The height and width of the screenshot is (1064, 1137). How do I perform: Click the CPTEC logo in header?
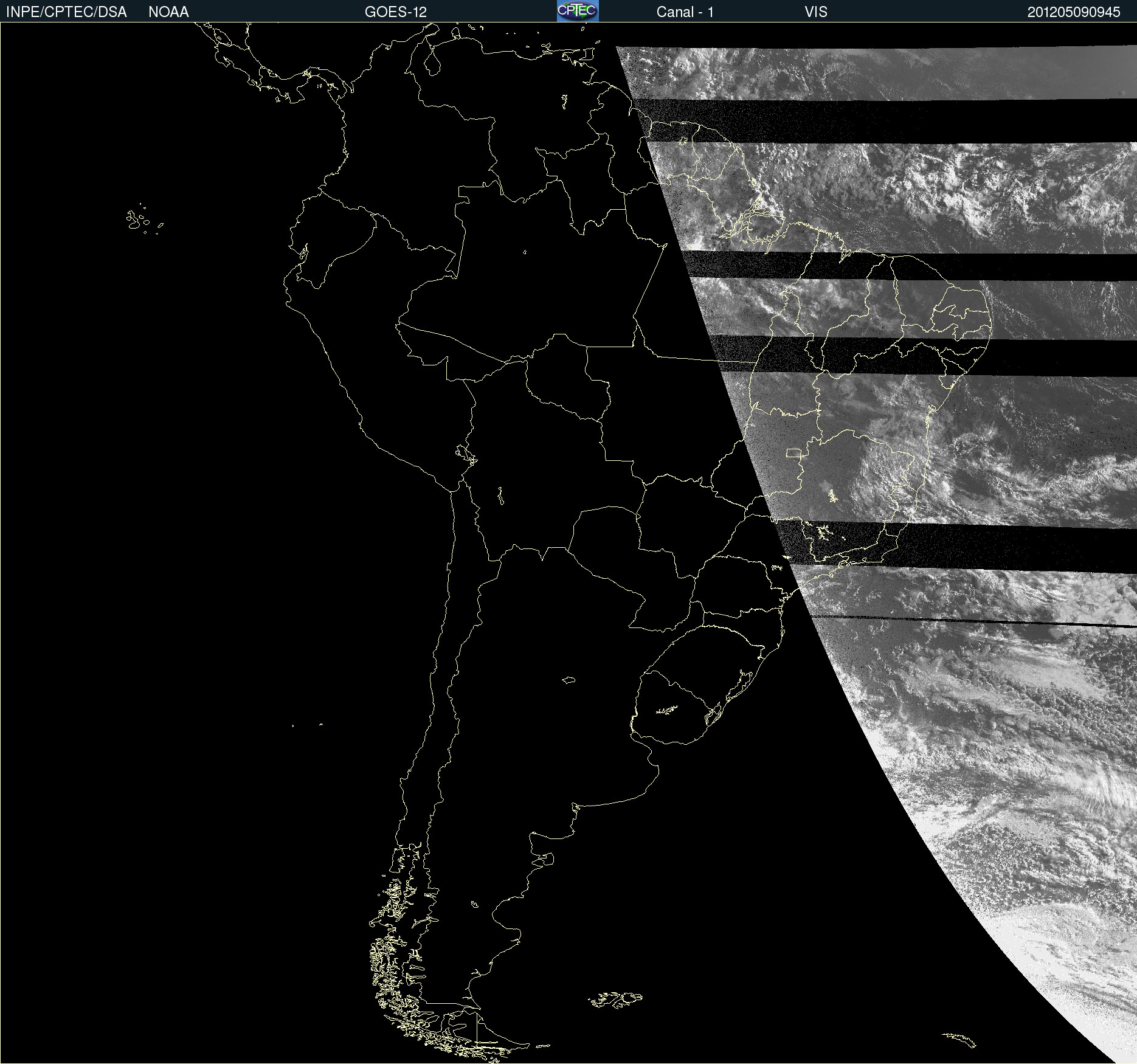[578, 11]
